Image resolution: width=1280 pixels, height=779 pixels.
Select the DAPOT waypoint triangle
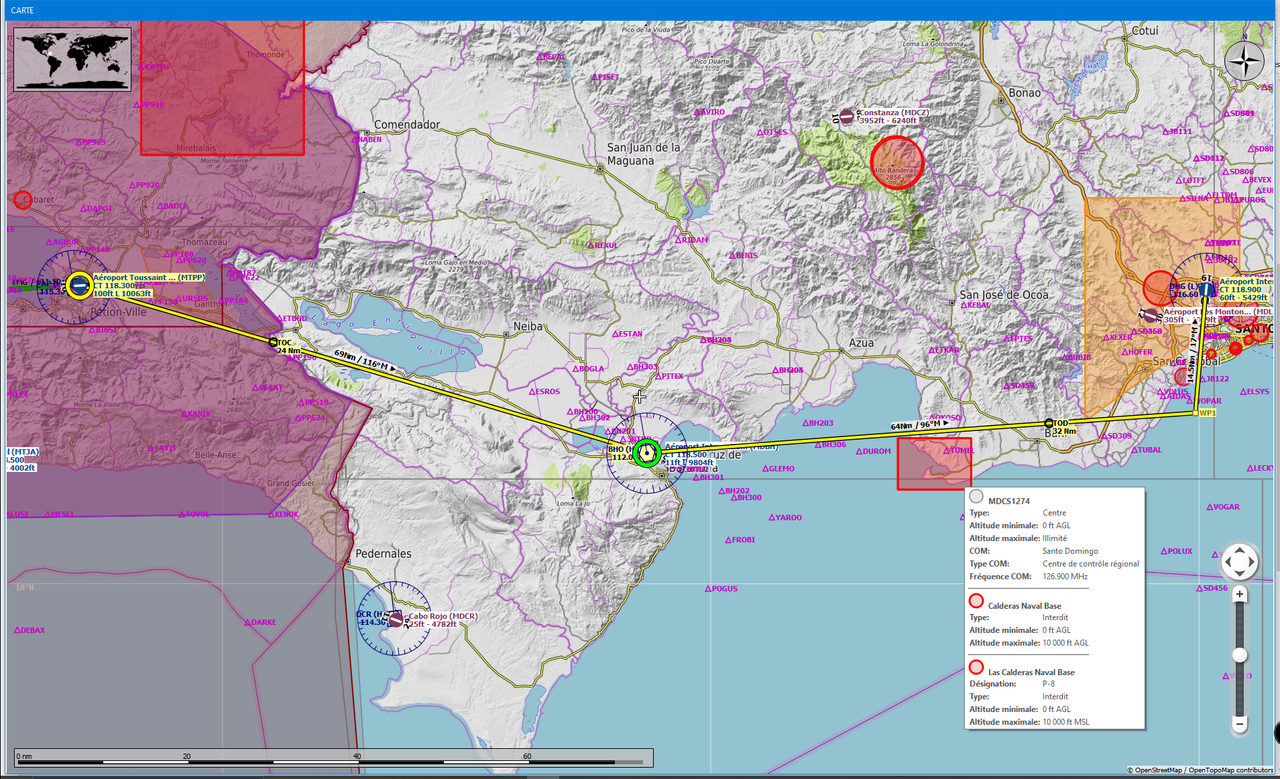85,209
